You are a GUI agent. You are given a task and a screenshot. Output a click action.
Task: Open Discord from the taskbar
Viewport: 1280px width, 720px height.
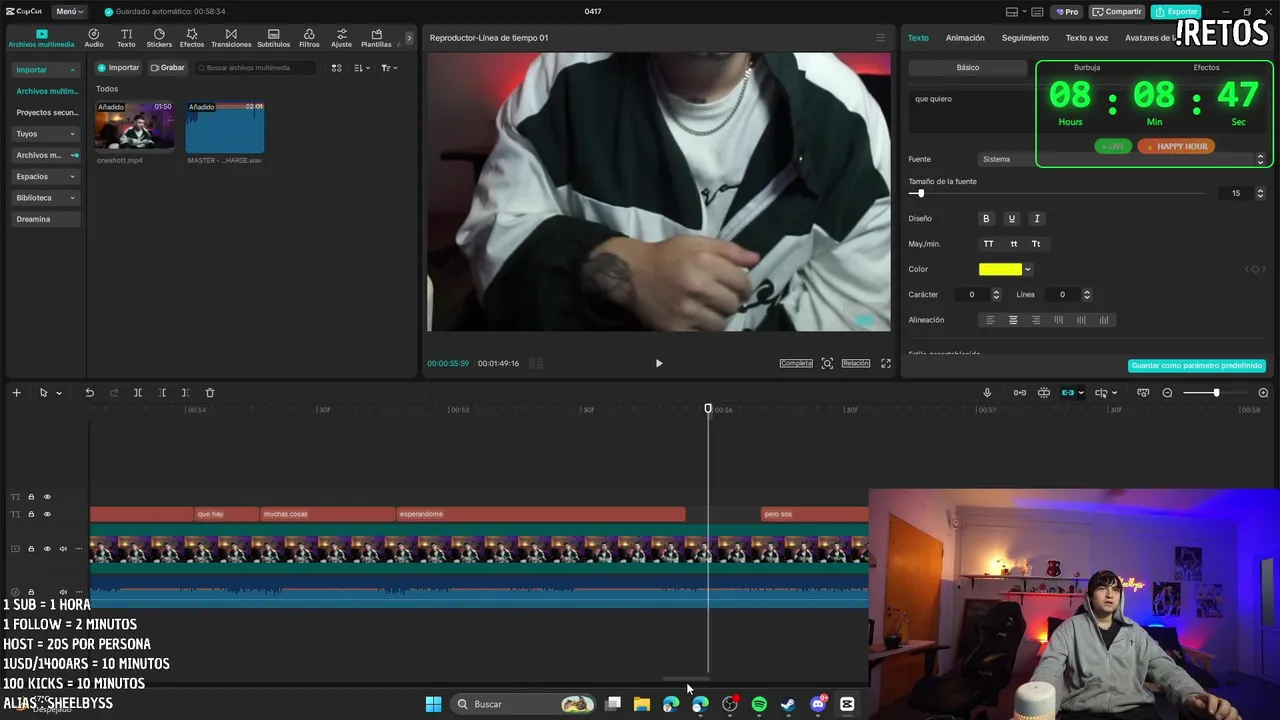818,704
